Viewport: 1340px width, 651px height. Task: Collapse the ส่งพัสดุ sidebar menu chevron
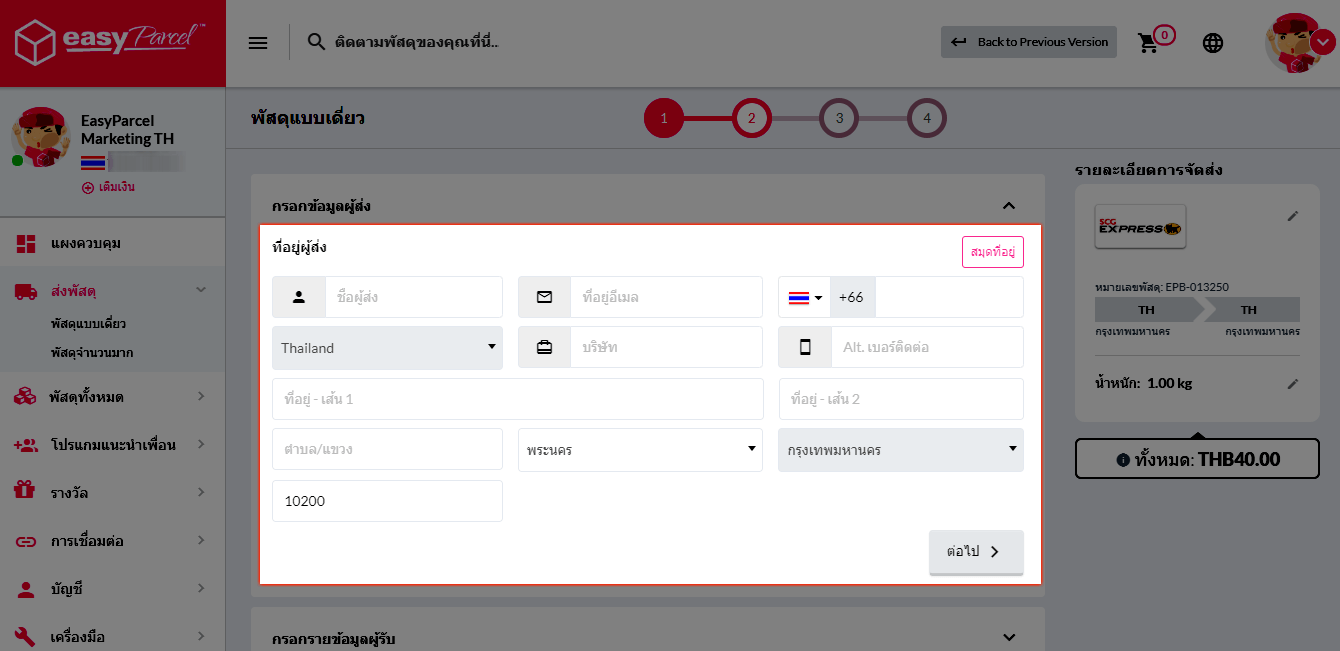pyautogui.click(x=200, y=290)
